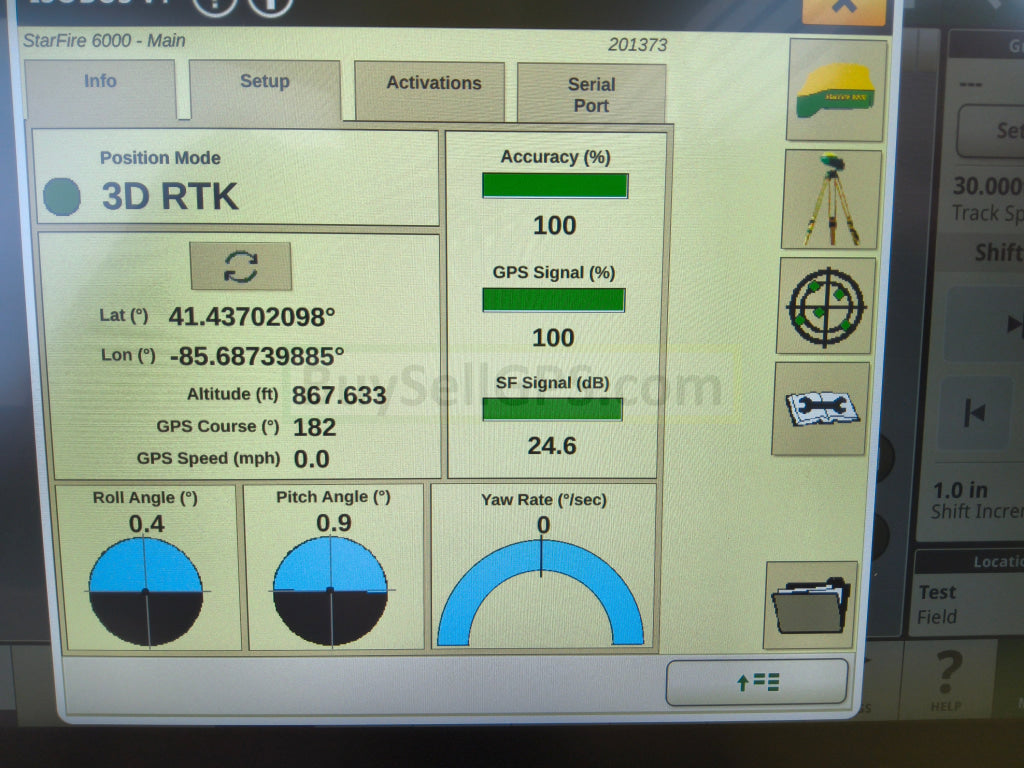Select serial number 201373
The width and height of the screenshot is (1024, 768).
point(637,45)
